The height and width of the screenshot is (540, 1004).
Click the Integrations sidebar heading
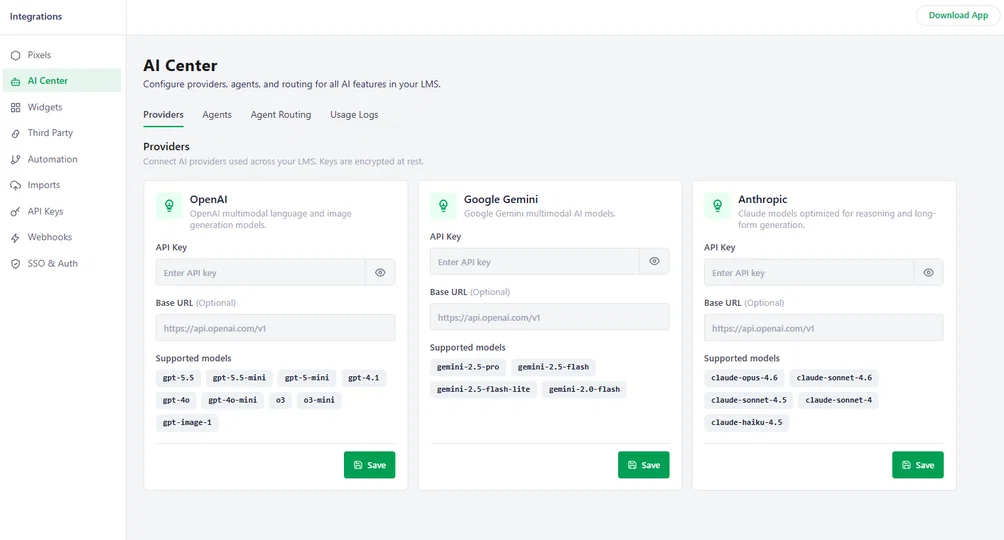point(36,17)
